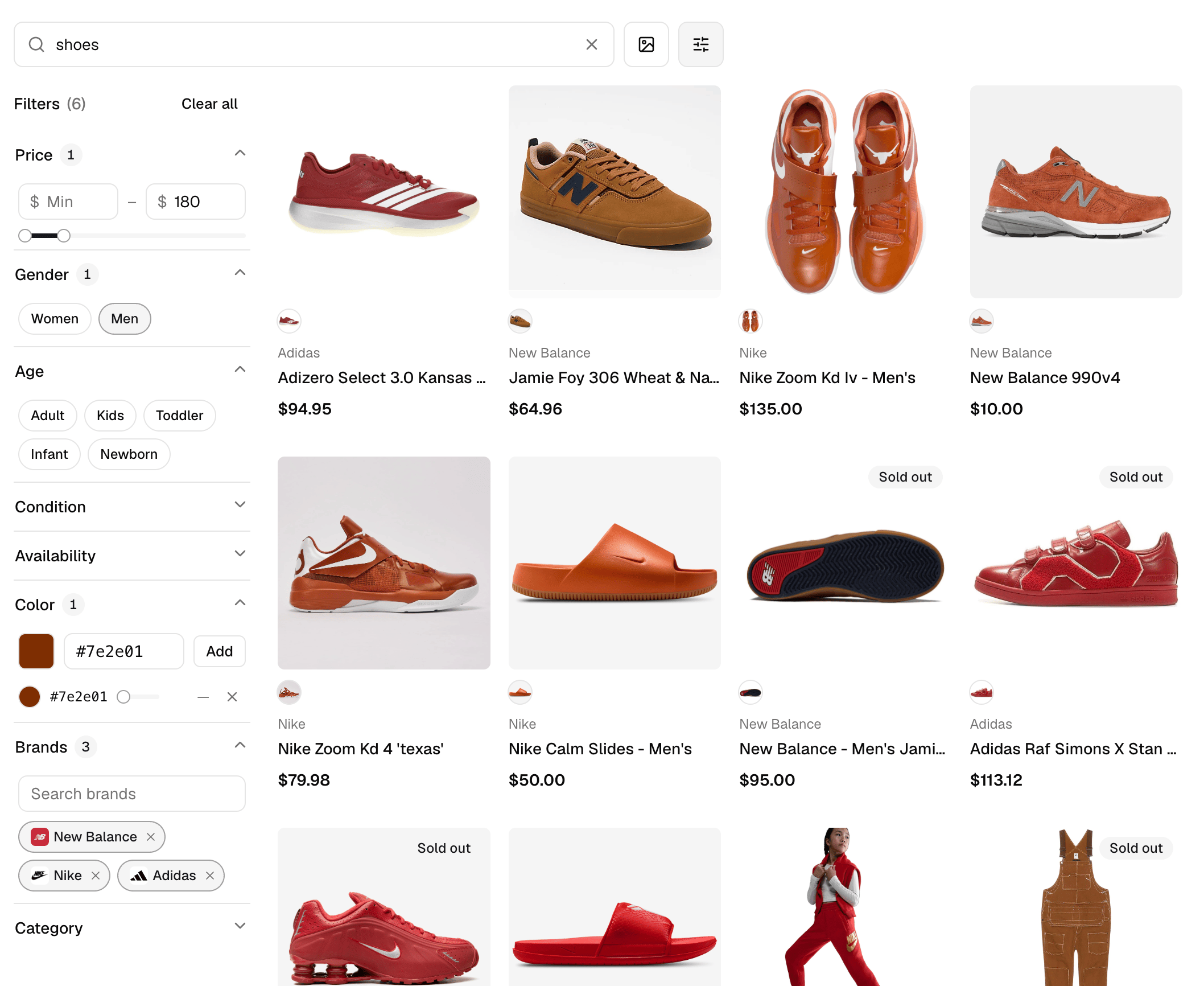Image resolution: width=1204 pixels, height=986 pixels.
Task: Open brown overalls product image
Action: 1076,907
